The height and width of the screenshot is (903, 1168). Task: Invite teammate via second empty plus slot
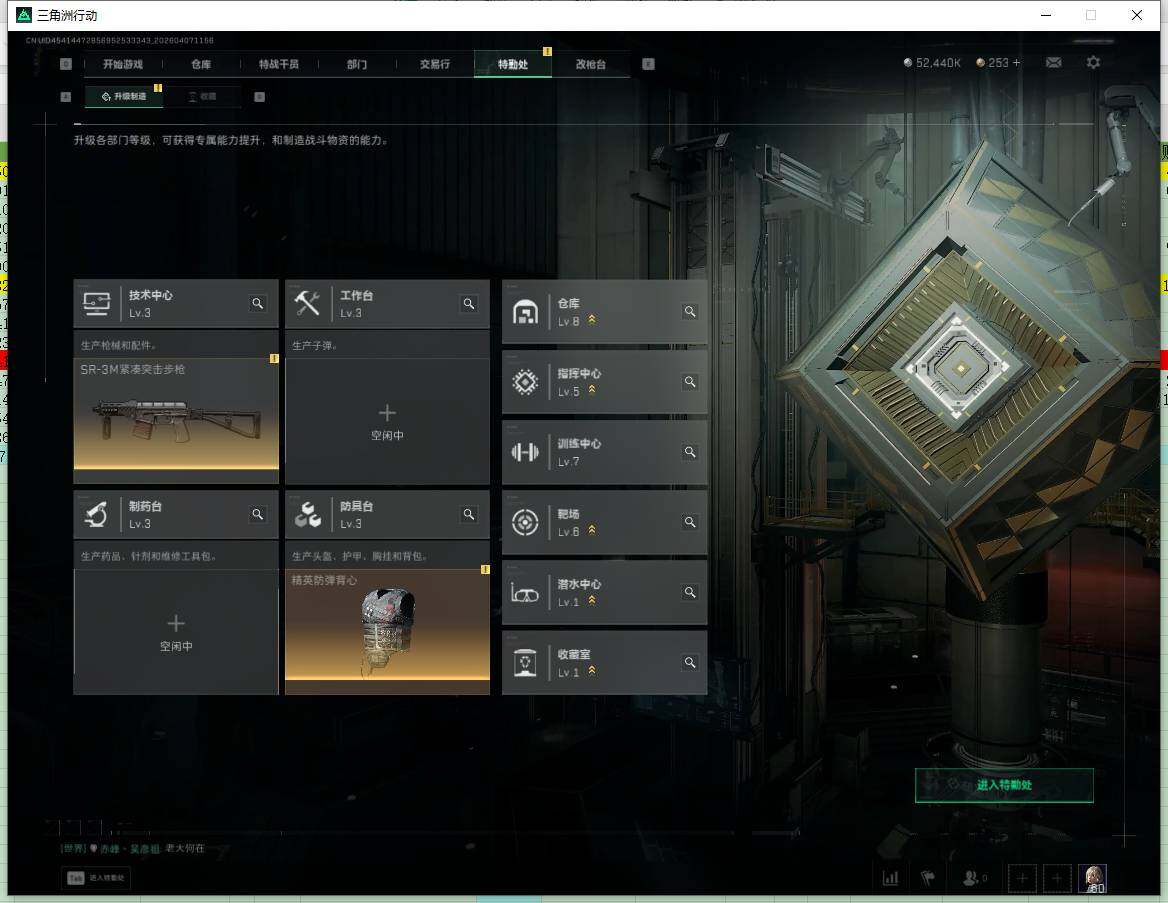click(x=1056, y=878)
